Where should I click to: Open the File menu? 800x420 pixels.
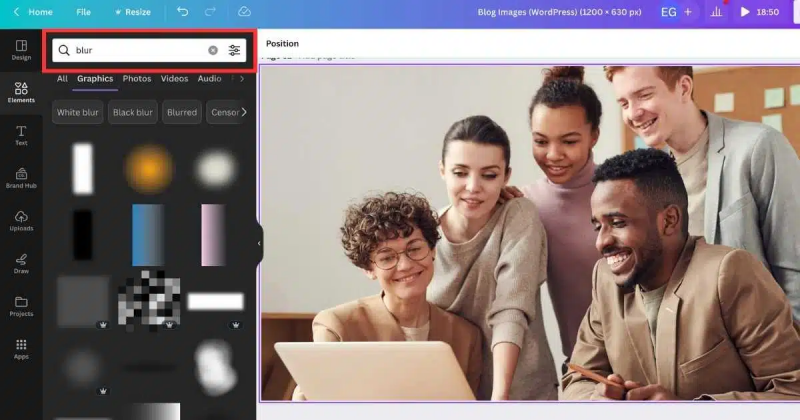pyautogui.click(x=83, y=12)
